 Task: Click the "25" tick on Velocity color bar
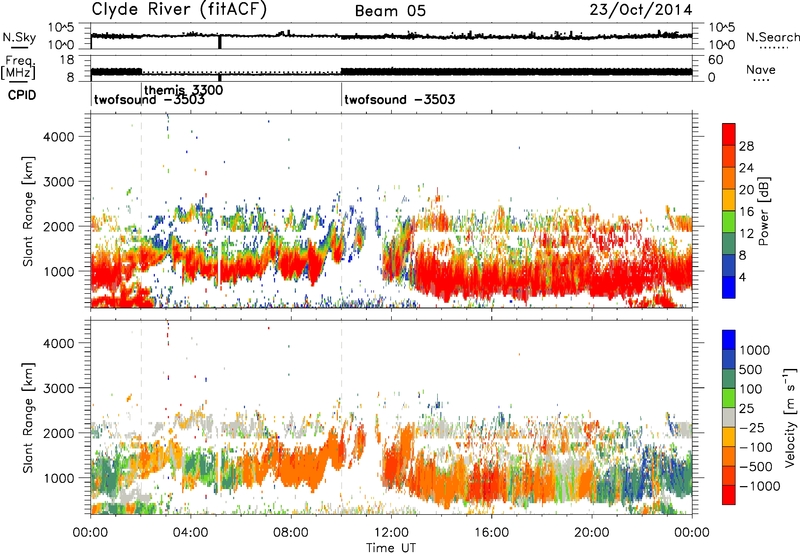746,409
